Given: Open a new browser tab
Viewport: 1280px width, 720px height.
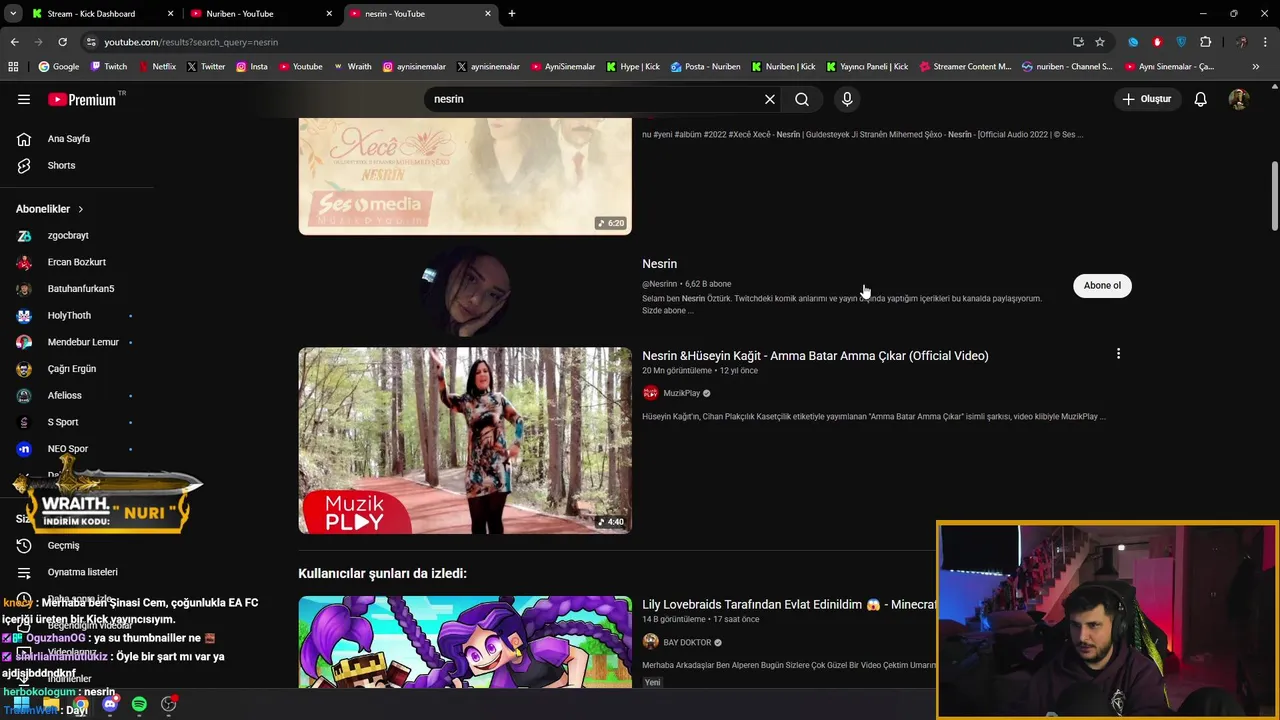Looking at the screenshot, I should point(512,14).
